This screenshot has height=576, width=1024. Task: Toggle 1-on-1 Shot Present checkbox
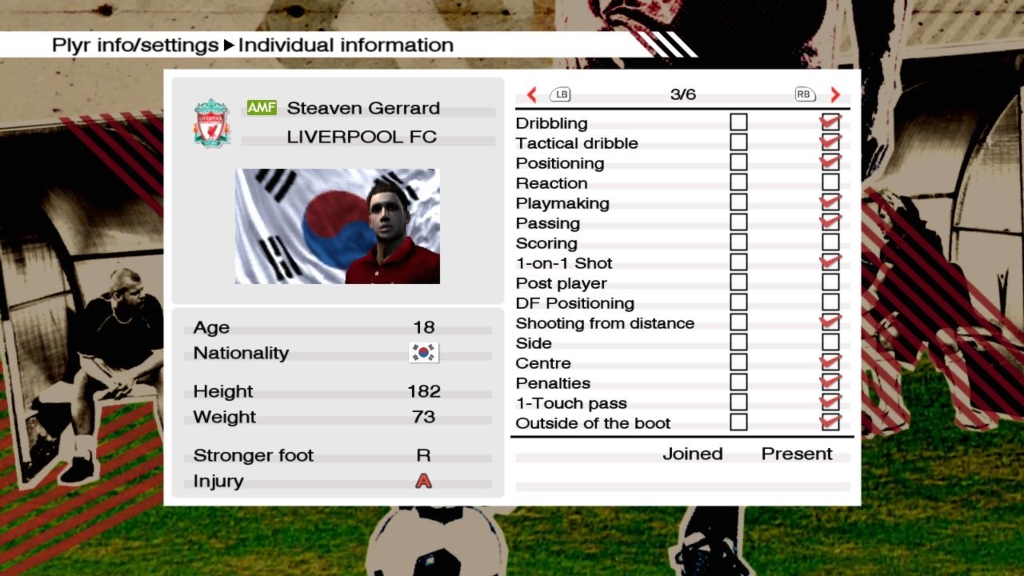[x=831, y=263]
